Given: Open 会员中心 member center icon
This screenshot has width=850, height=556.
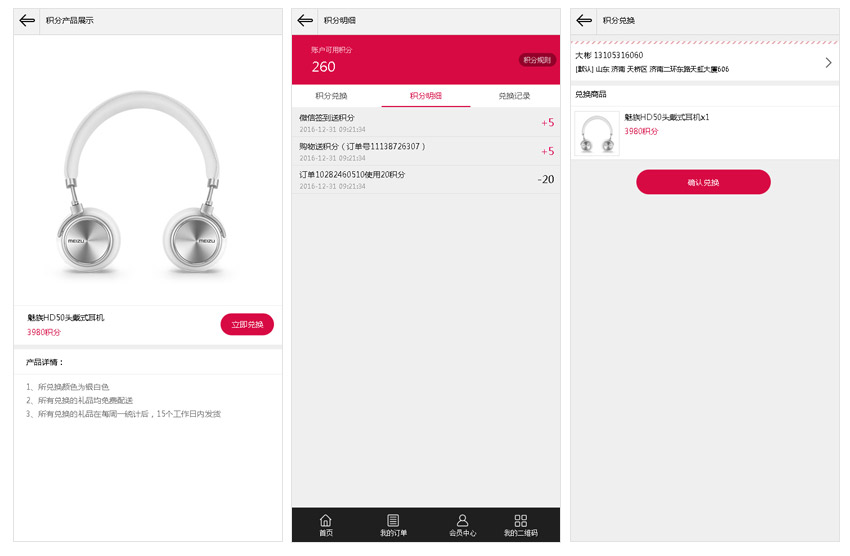Looking at the screenshot, I should [x=462, y=525].
